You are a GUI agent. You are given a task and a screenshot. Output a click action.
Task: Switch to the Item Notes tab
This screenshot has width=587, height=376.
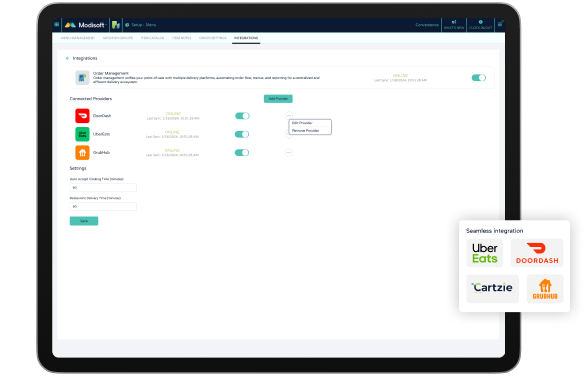(x=182, y=38)
